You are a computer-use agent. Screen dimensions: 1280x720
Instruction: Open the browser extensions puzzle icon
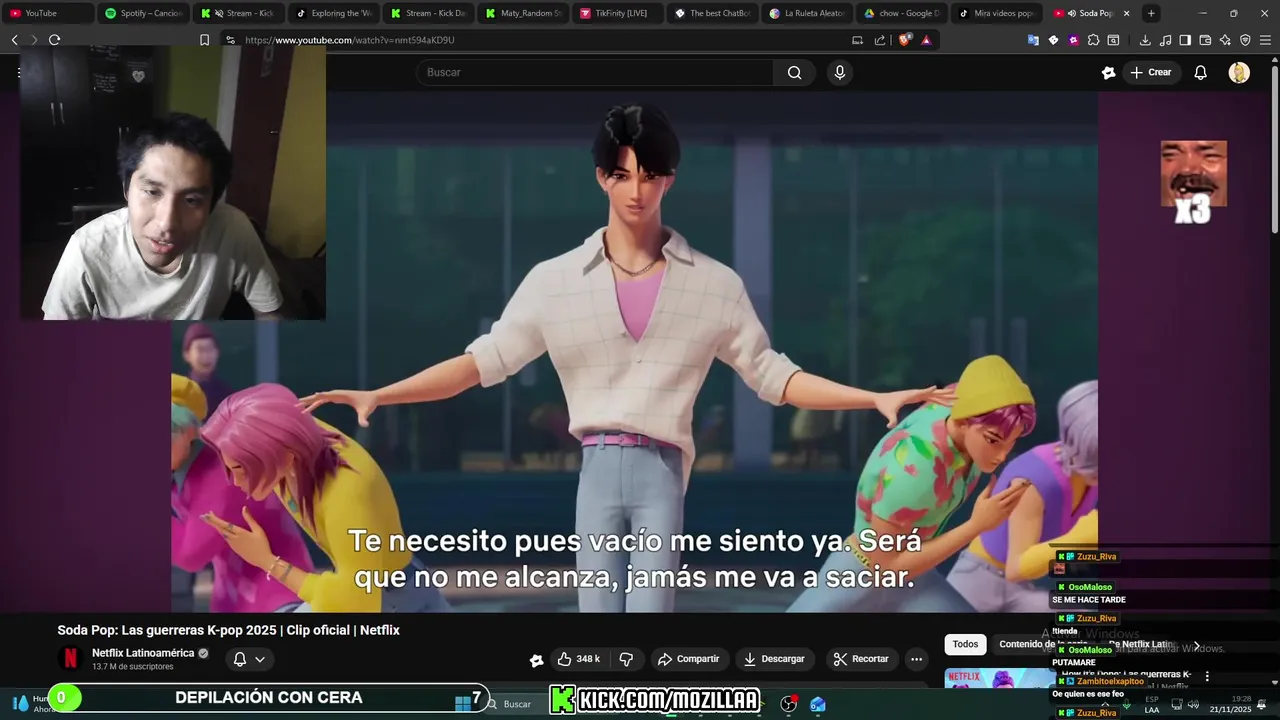coord(1093,40)
